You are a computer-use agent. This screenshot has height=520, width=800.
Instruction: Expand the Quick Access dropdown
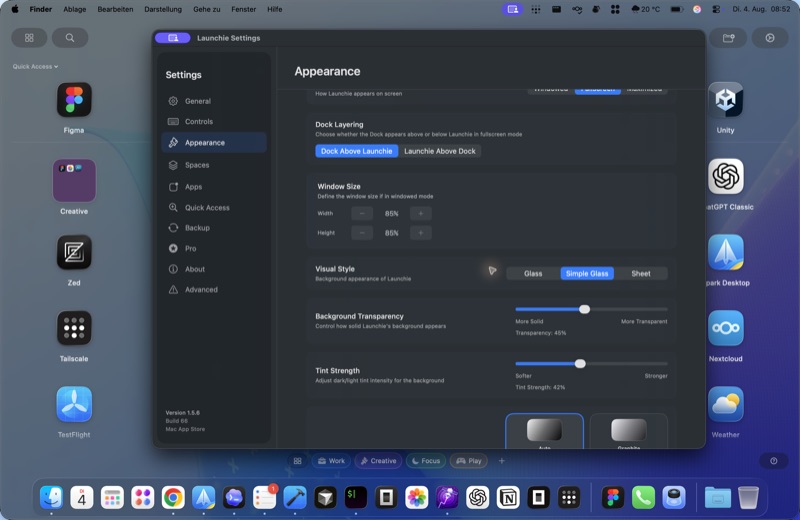[x=35, y=66]
